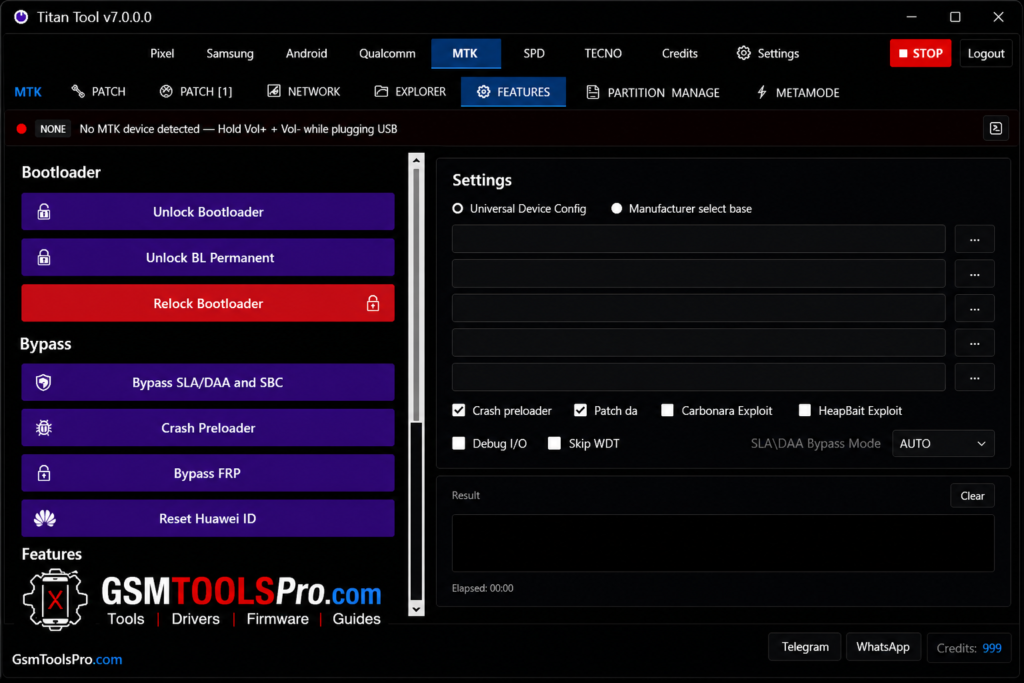Click the red device status indicator dot
Screen dimensions: 1024x683
[22, 129]
